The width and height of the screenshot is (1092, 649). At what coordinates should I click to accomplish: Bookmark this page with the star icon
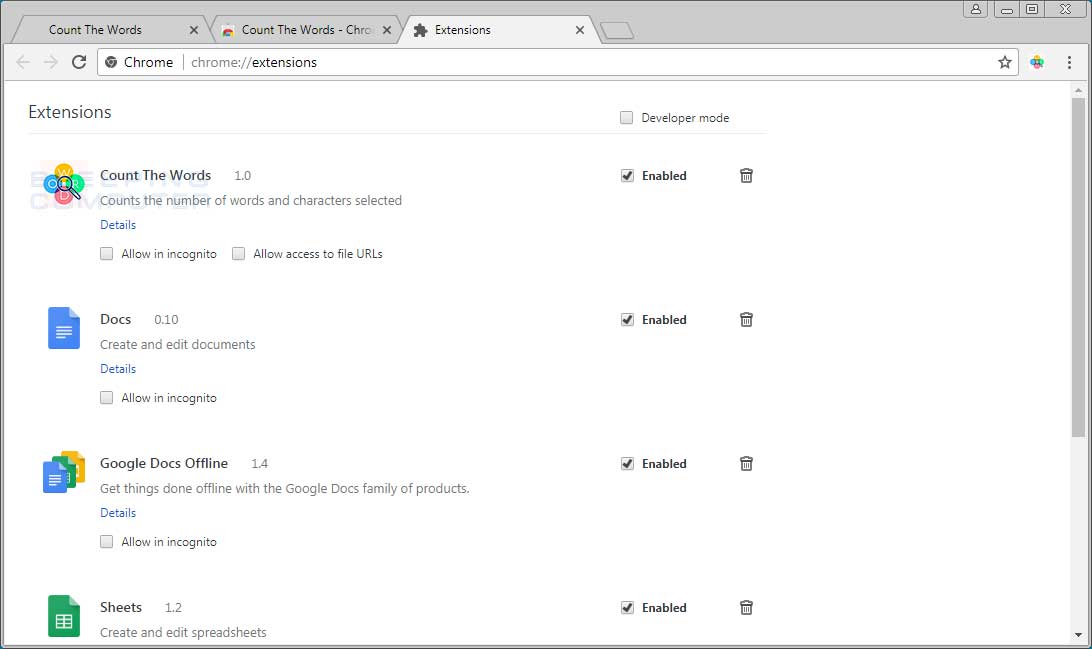[x=1004, y=62]
